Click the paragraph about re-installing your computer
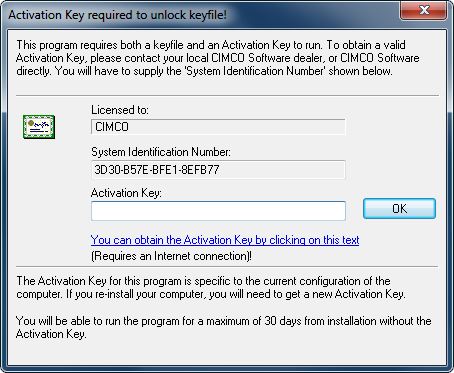 tap(211, 287)
